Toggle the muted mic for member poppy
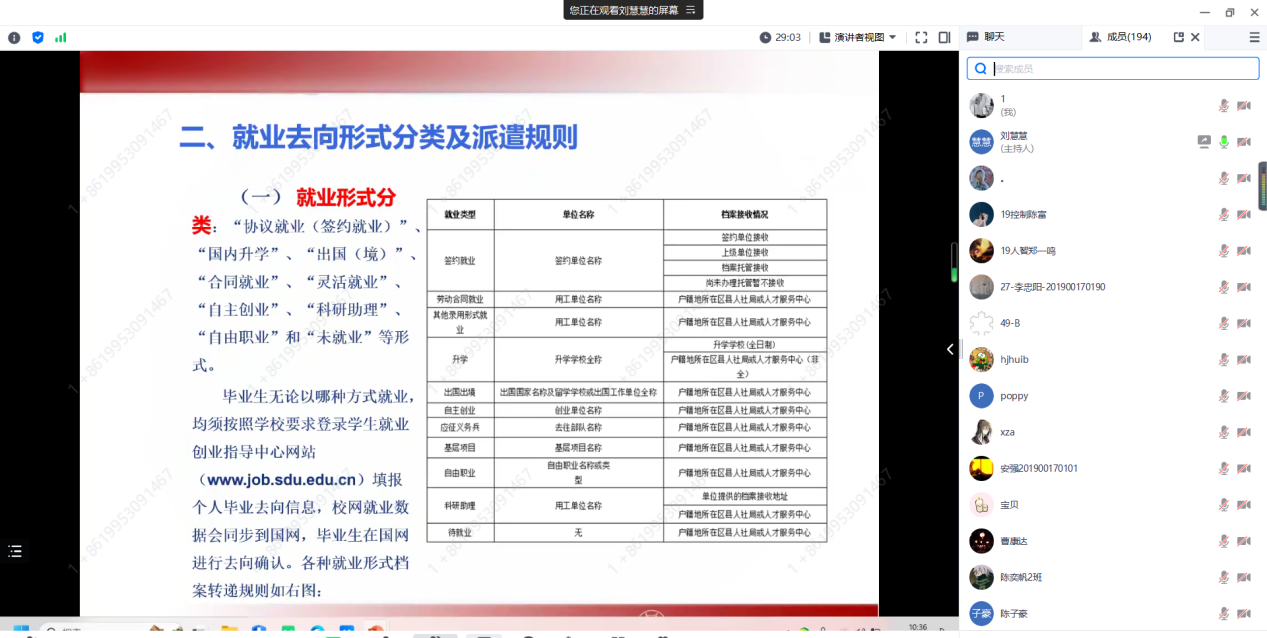The image size is (1267, 638). coord(1223,396)
